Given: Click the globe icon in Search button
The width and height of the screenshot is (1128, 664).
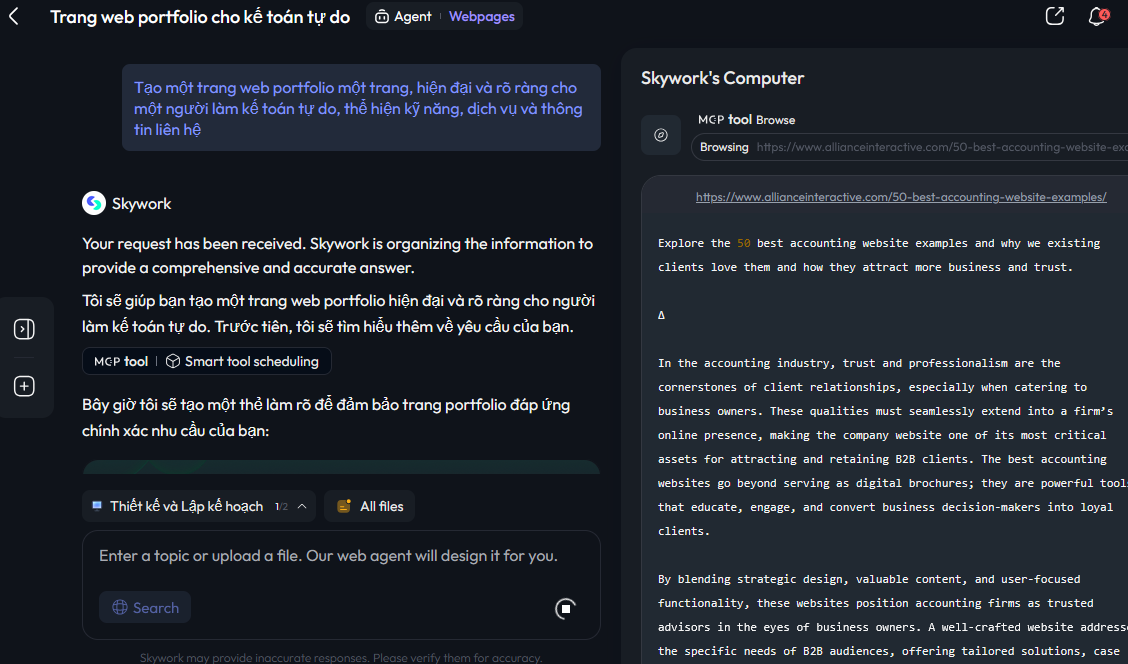Looking at the screenshot, I should pyautogui.click(x=119, y=608).
